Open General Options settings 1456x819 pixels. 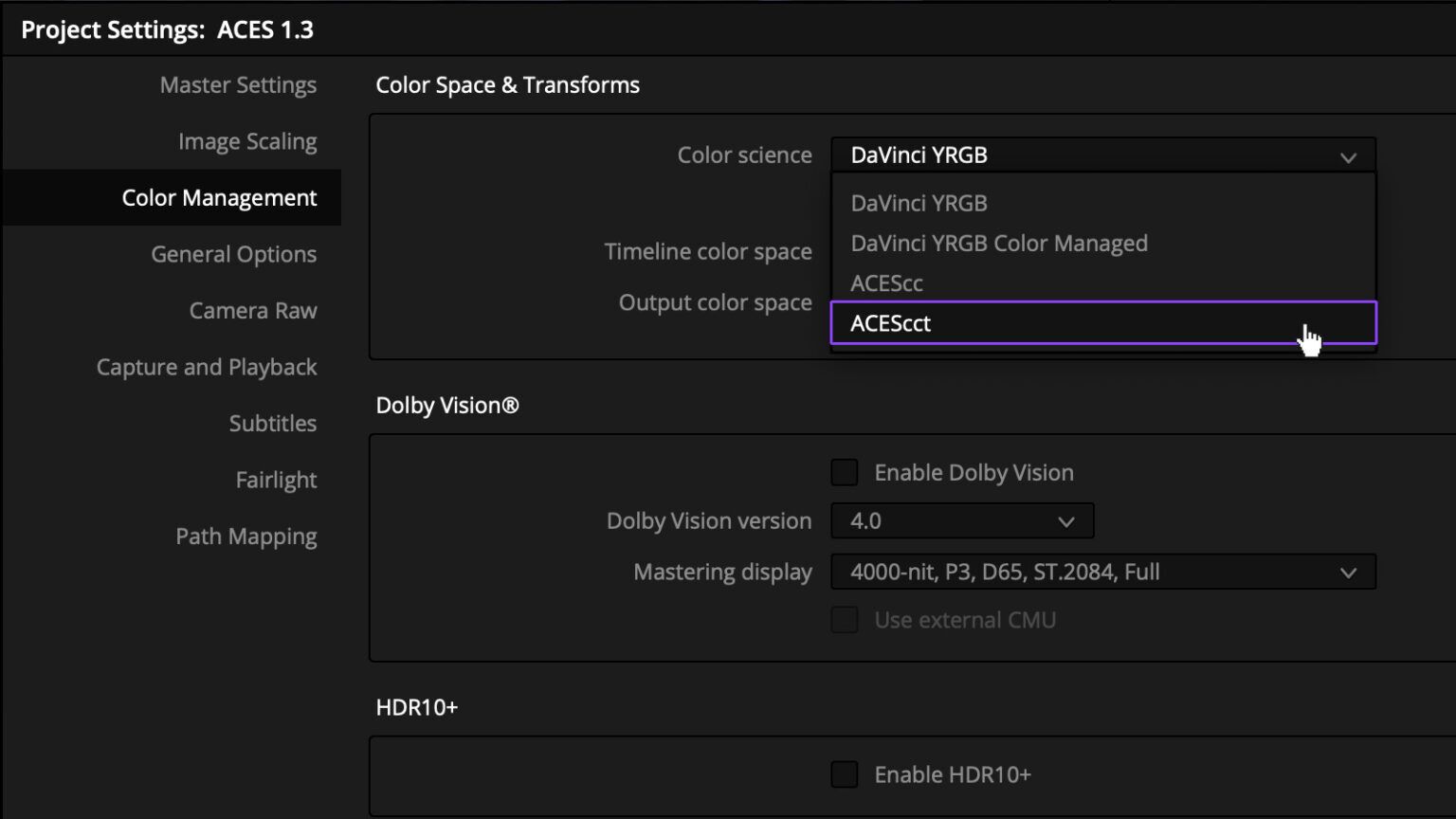pyautogui.click(x=233, y=254)
